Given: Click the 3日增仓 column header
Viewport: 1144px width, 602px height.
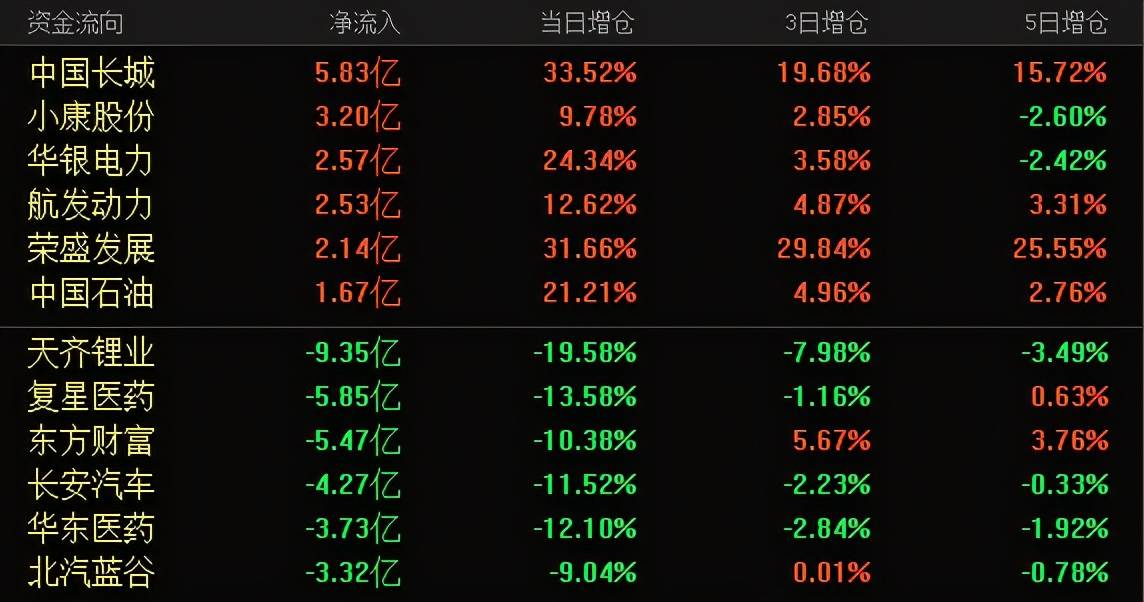Looking at the screenshot, I should click(827, 23).
